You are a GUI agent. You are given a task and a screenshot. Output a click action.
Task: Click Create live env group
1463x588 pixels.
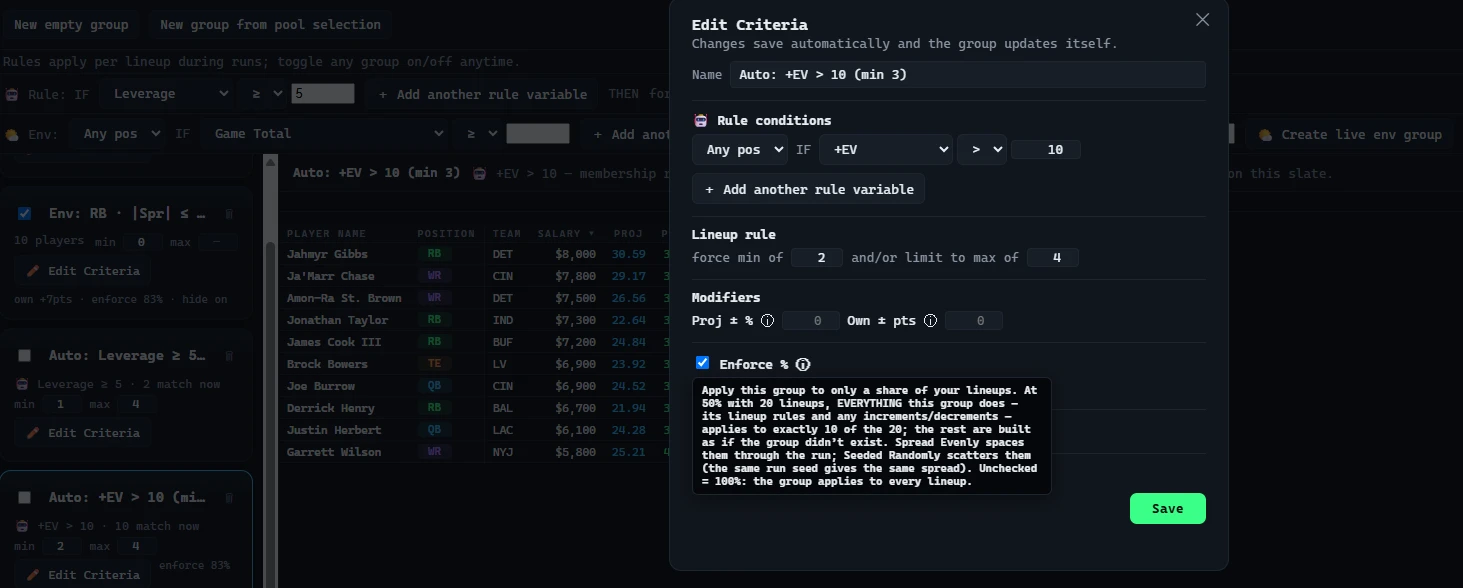1351,135
